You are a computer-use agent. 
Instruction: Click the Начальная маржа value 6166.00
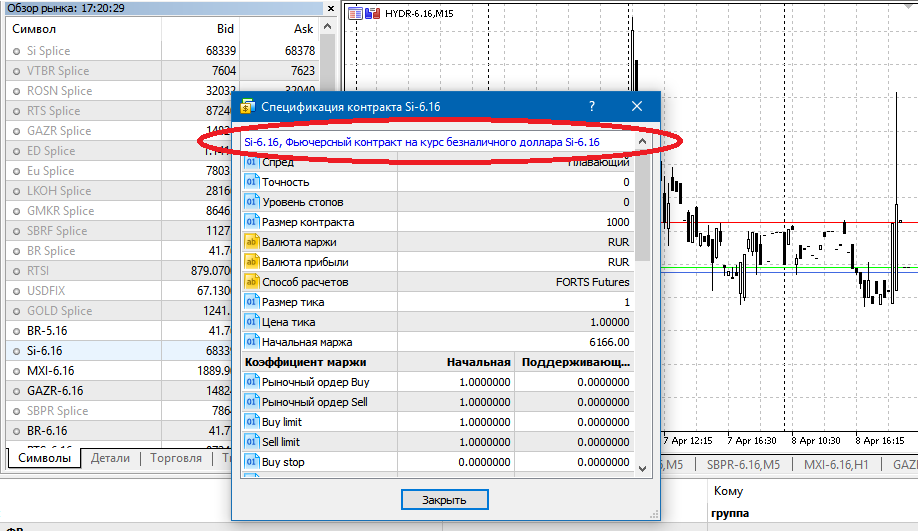609,342
